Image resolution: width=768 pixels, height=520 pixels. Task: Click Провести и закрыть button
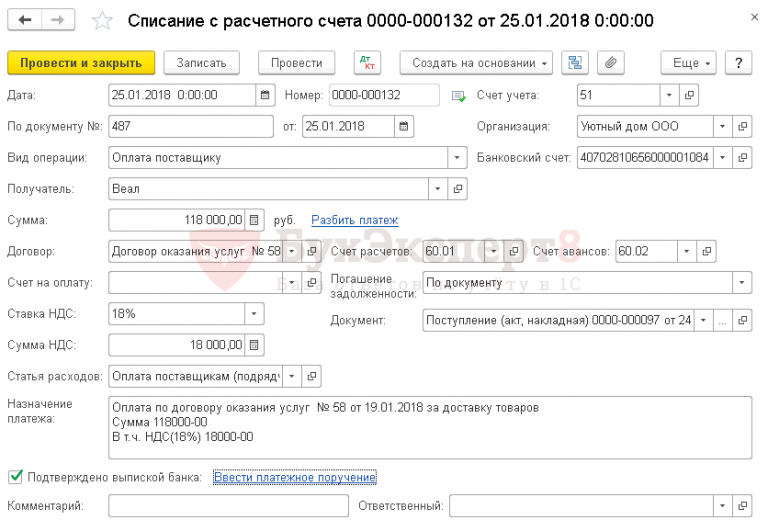point(81,63)
